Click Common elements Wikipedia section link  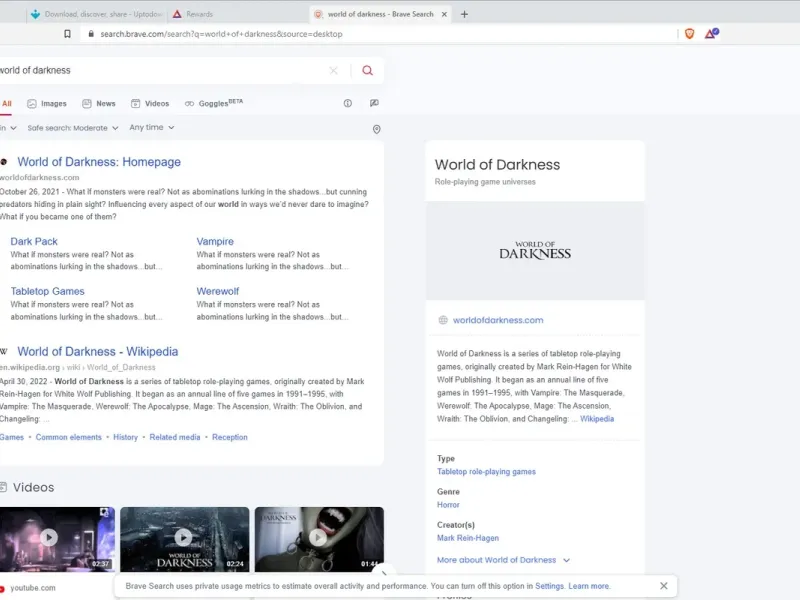pos(68,437)
